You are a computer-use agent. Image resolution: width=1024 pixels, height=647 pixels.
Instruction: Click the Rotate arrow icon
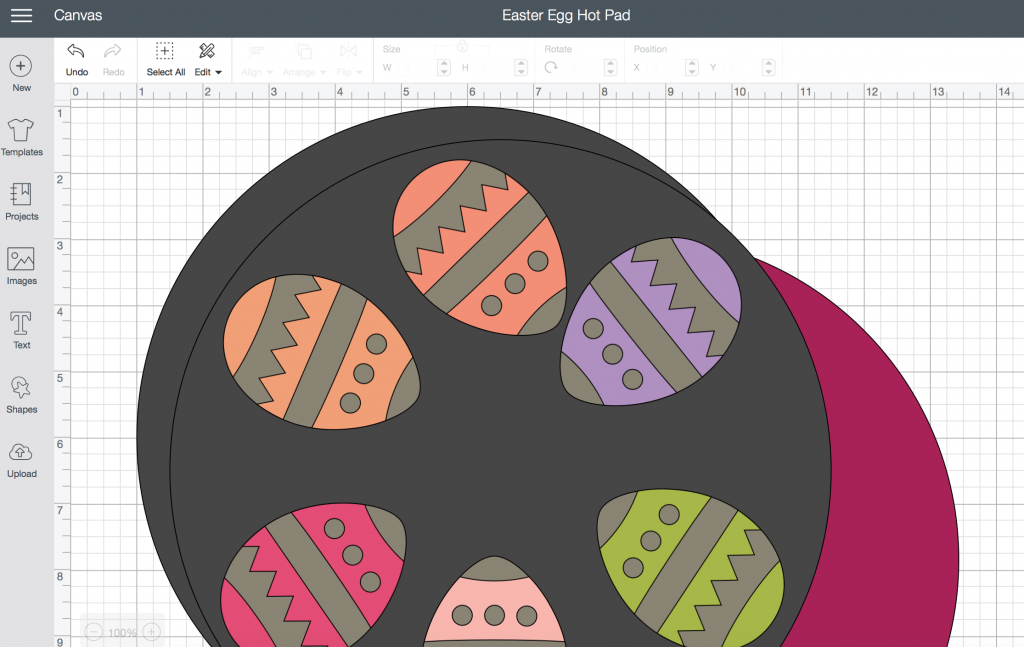point(551,67)
